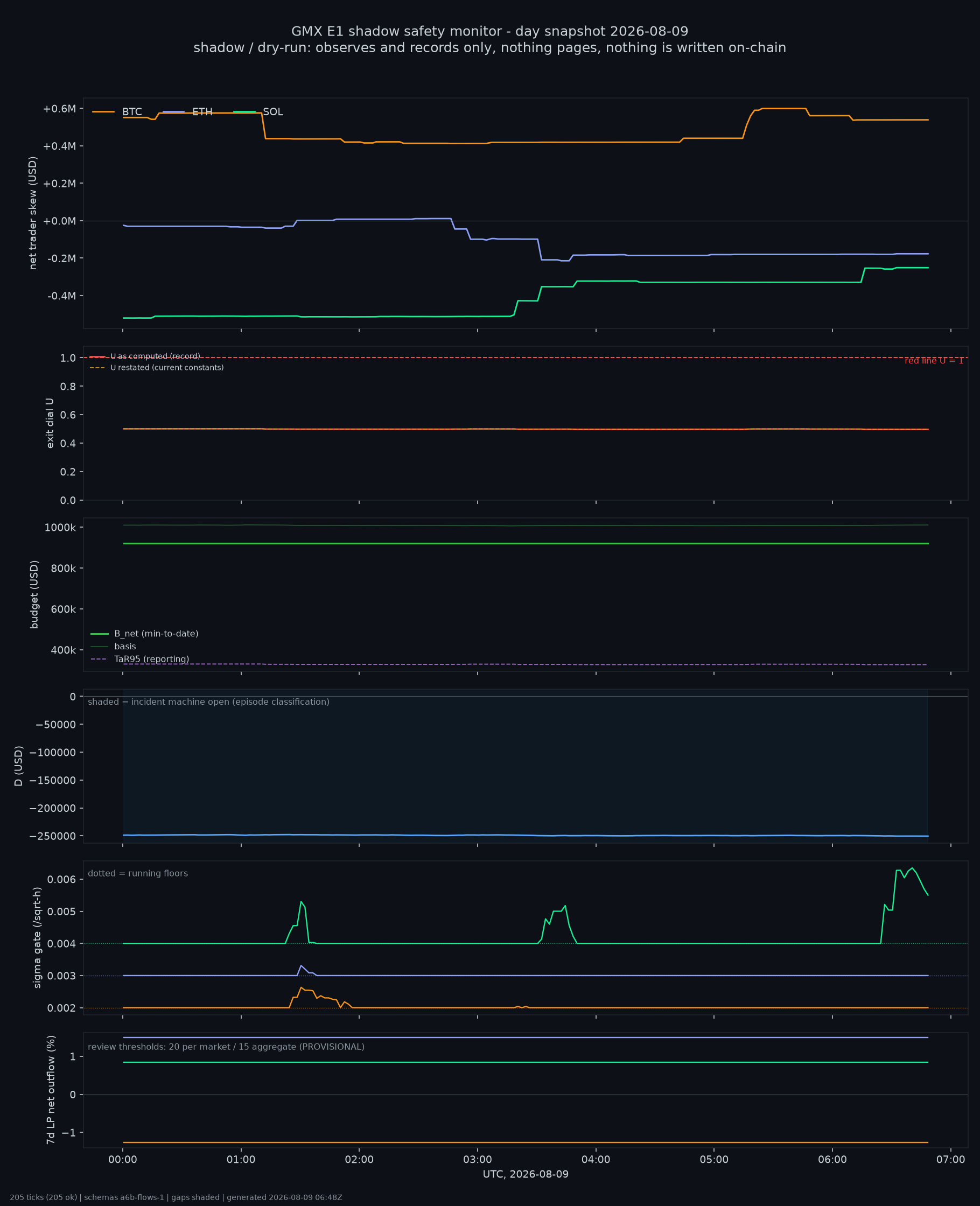980x1206 pixels.
Task: Click the '+0.4M' tick label
Action: pyautogui.click(x=59, y=146)
